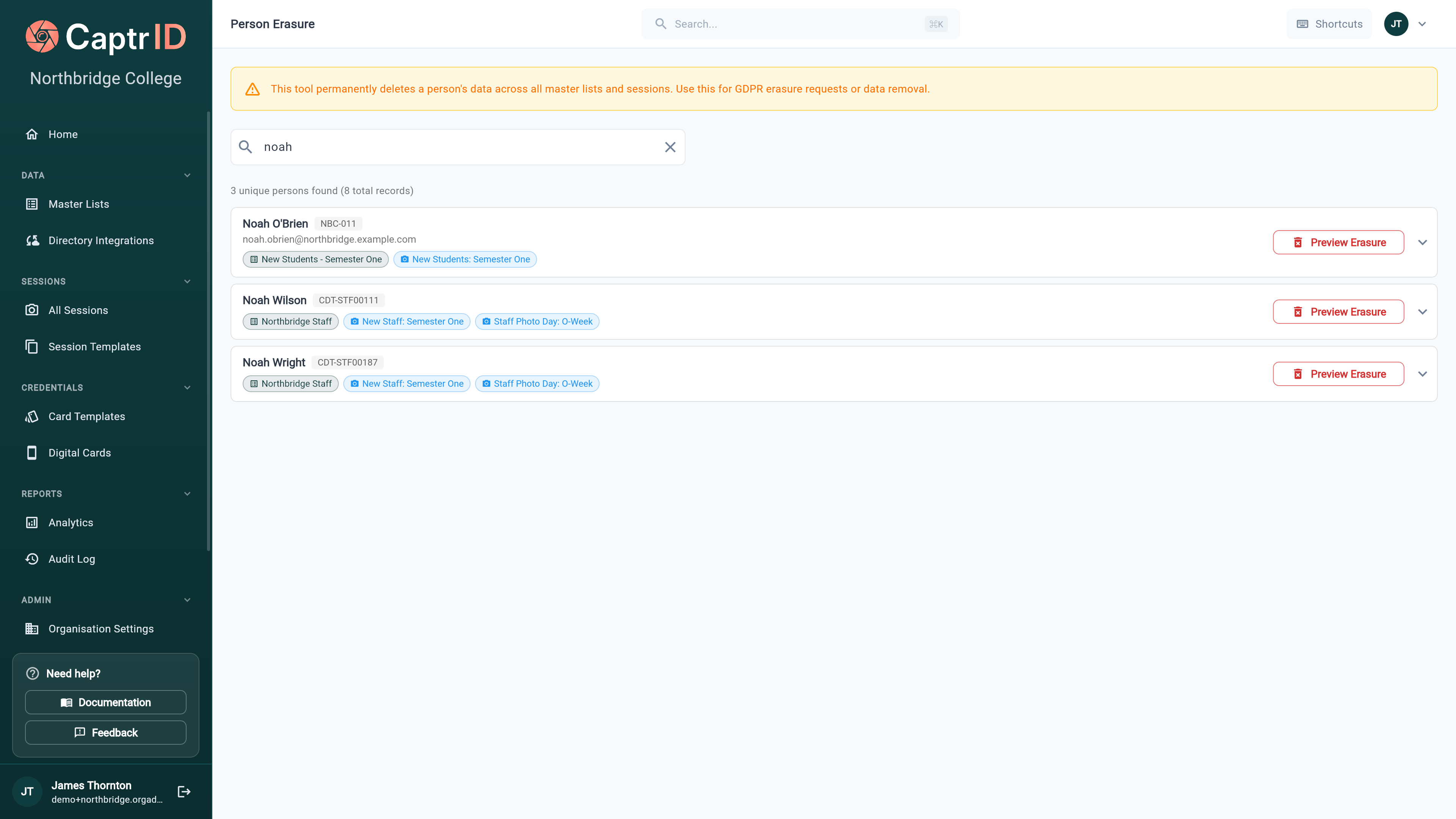Collapse the REPORTS sidebar section
The height and width of the screenshot is (819, 1456).
click(187, 493)
